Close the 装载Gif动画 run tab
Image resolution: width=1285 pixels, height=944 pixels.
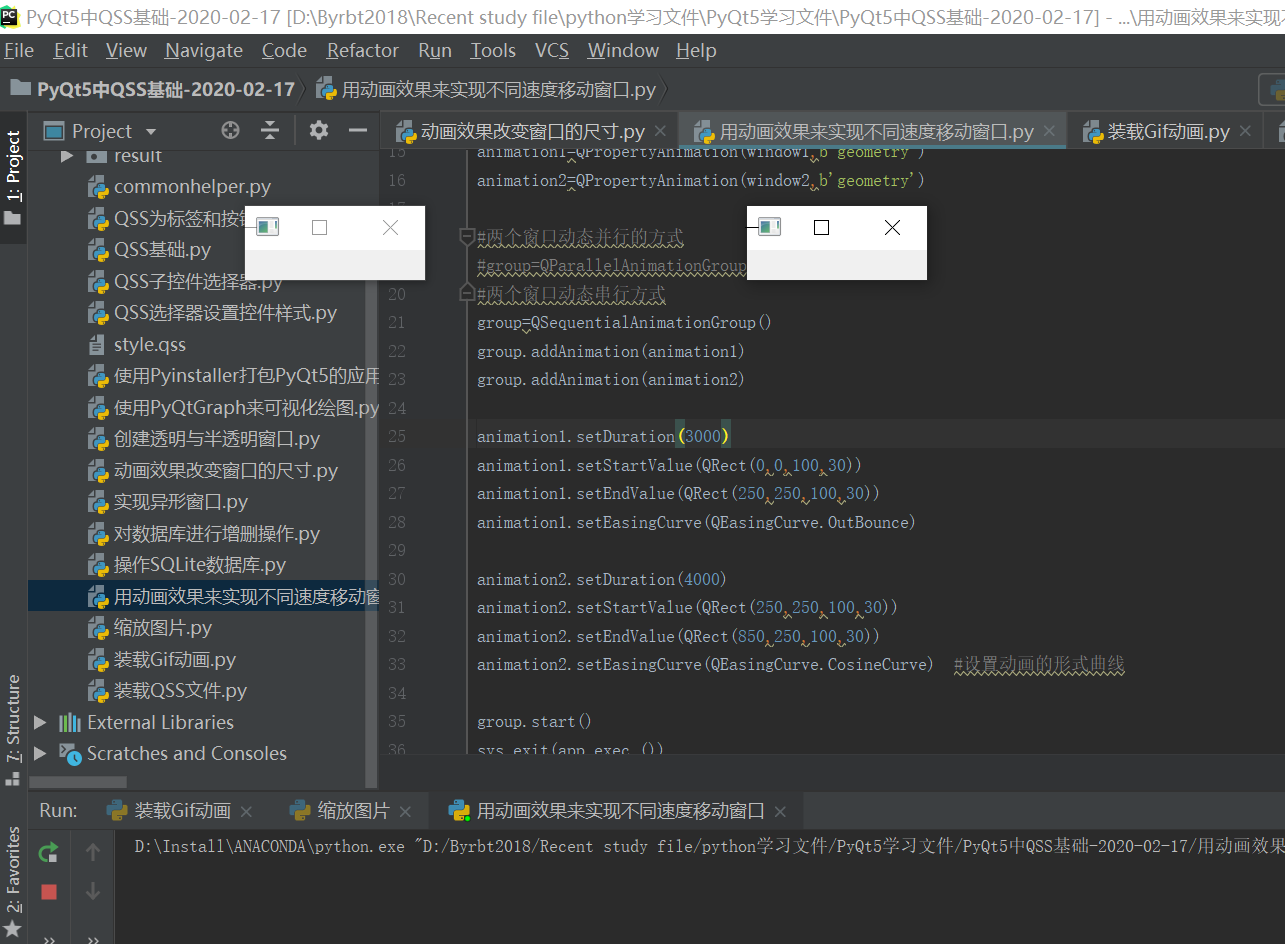[x=246, y=811]
